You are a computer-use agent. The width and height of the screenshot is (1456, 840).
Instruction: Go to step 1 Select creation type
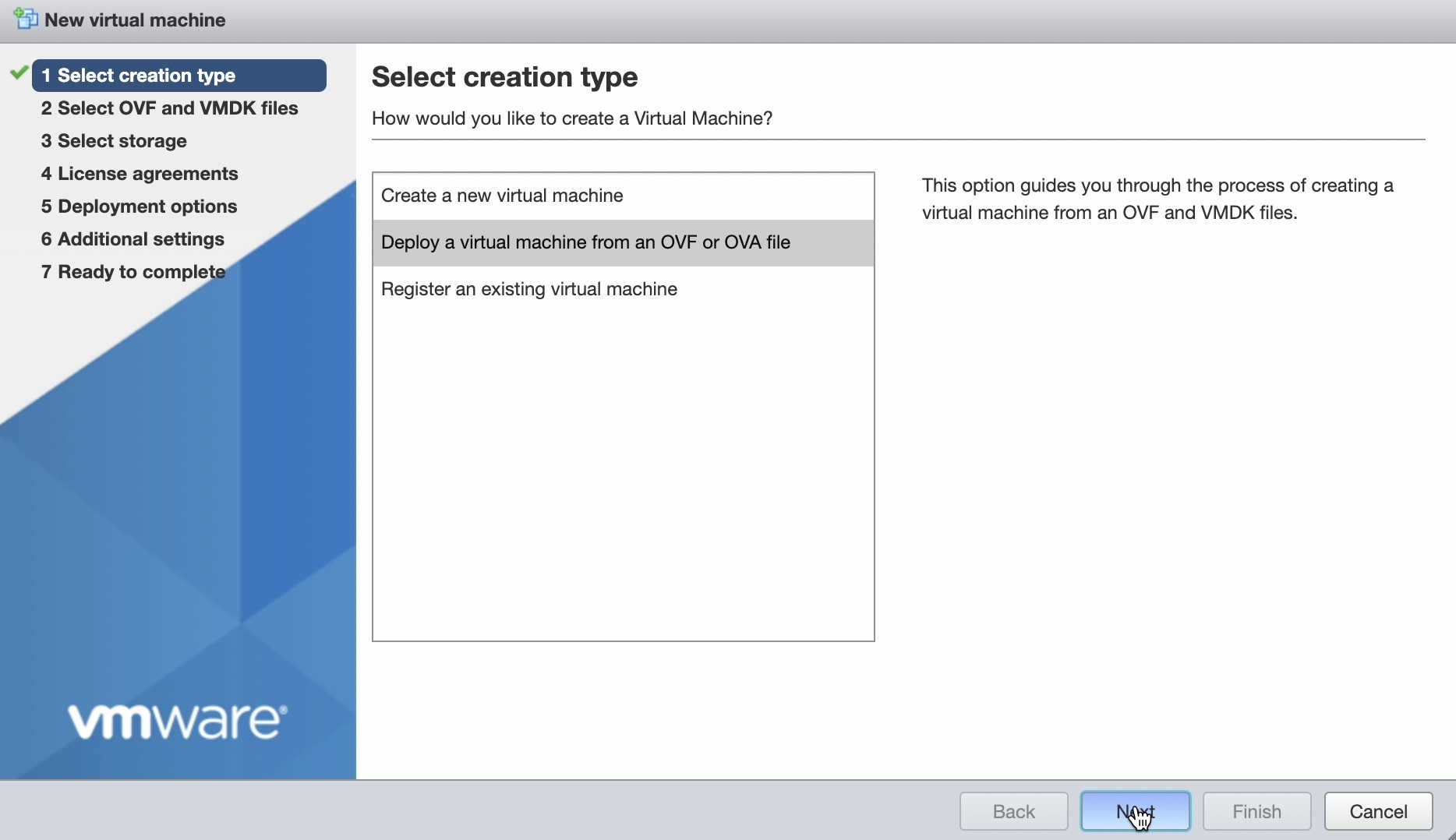(178, 76)
